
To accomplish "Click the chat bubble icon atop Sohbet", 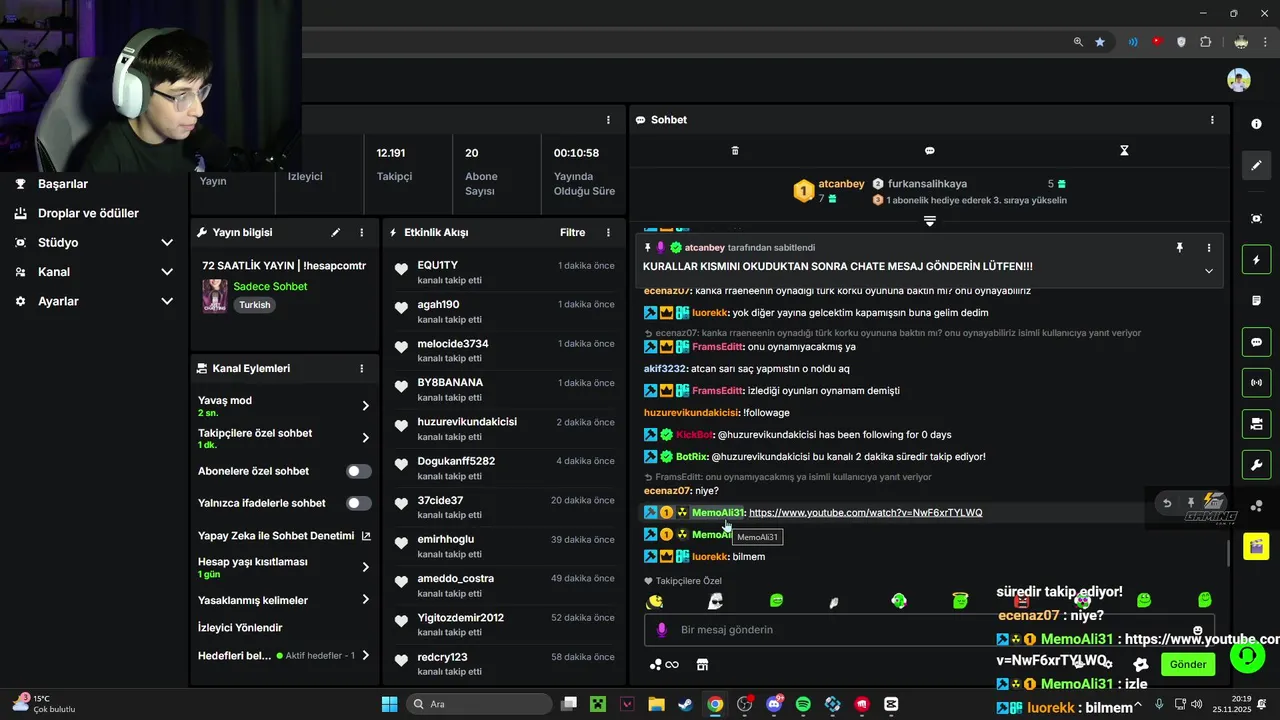I will 929,151.
